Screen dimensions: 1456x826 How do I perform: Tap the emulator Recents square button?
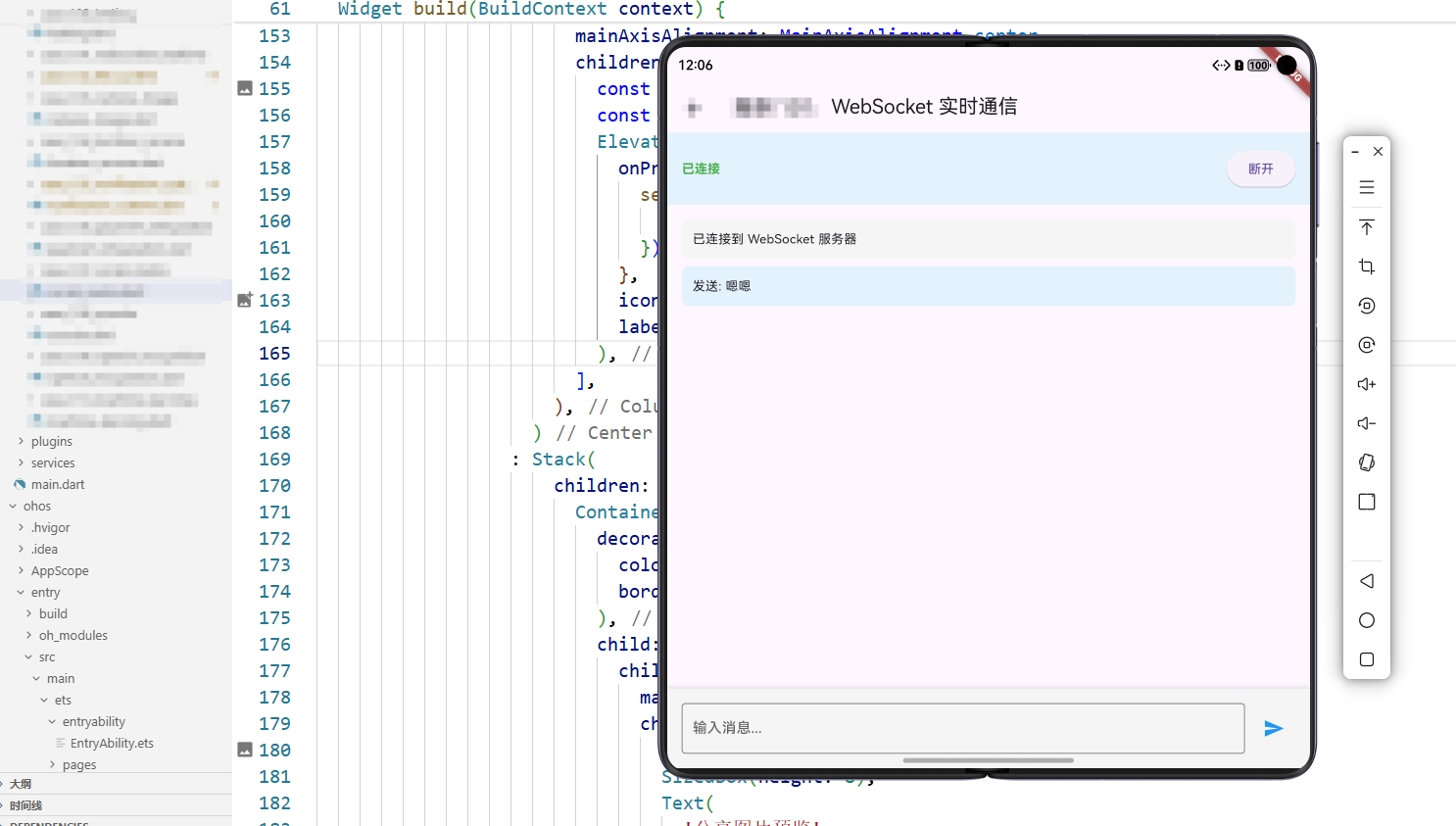tap(1367, 659)
